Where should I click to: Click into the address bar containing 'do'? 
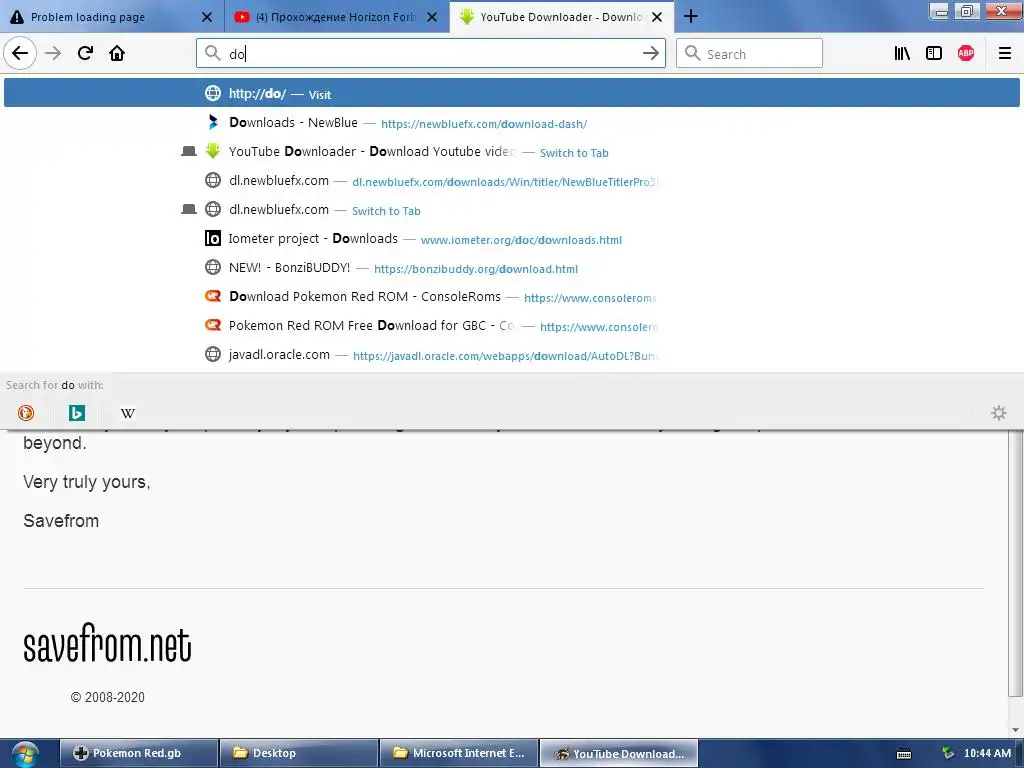click(x=431, y=54)
